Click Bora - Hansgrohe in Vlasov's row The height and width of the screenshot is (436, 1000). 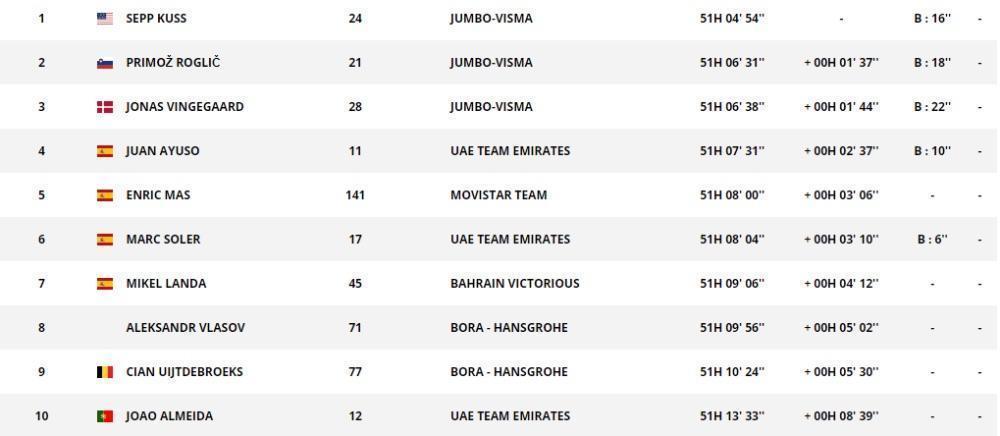(x=509, y=328)
